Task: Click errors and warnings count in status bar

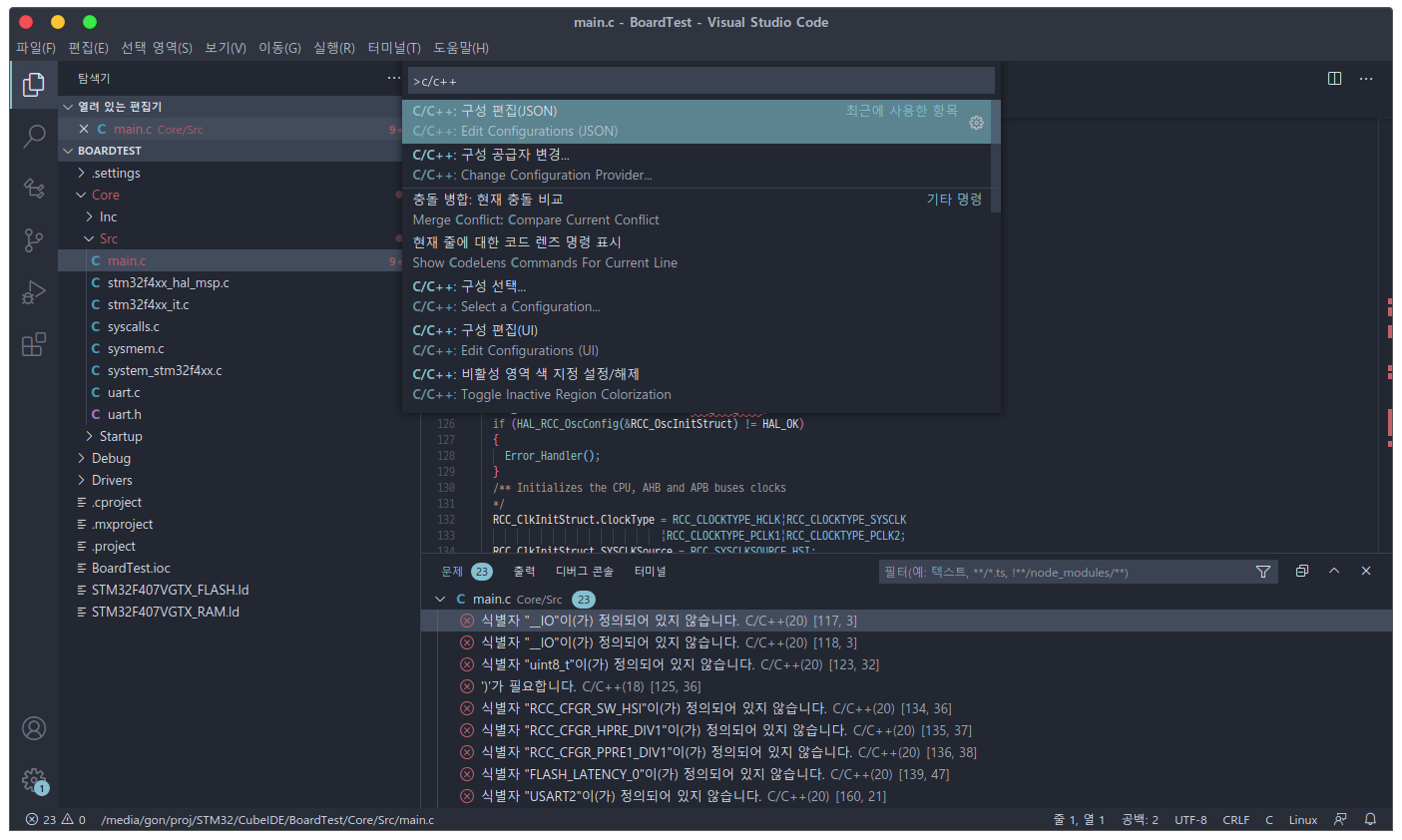Action: point(56,819)
